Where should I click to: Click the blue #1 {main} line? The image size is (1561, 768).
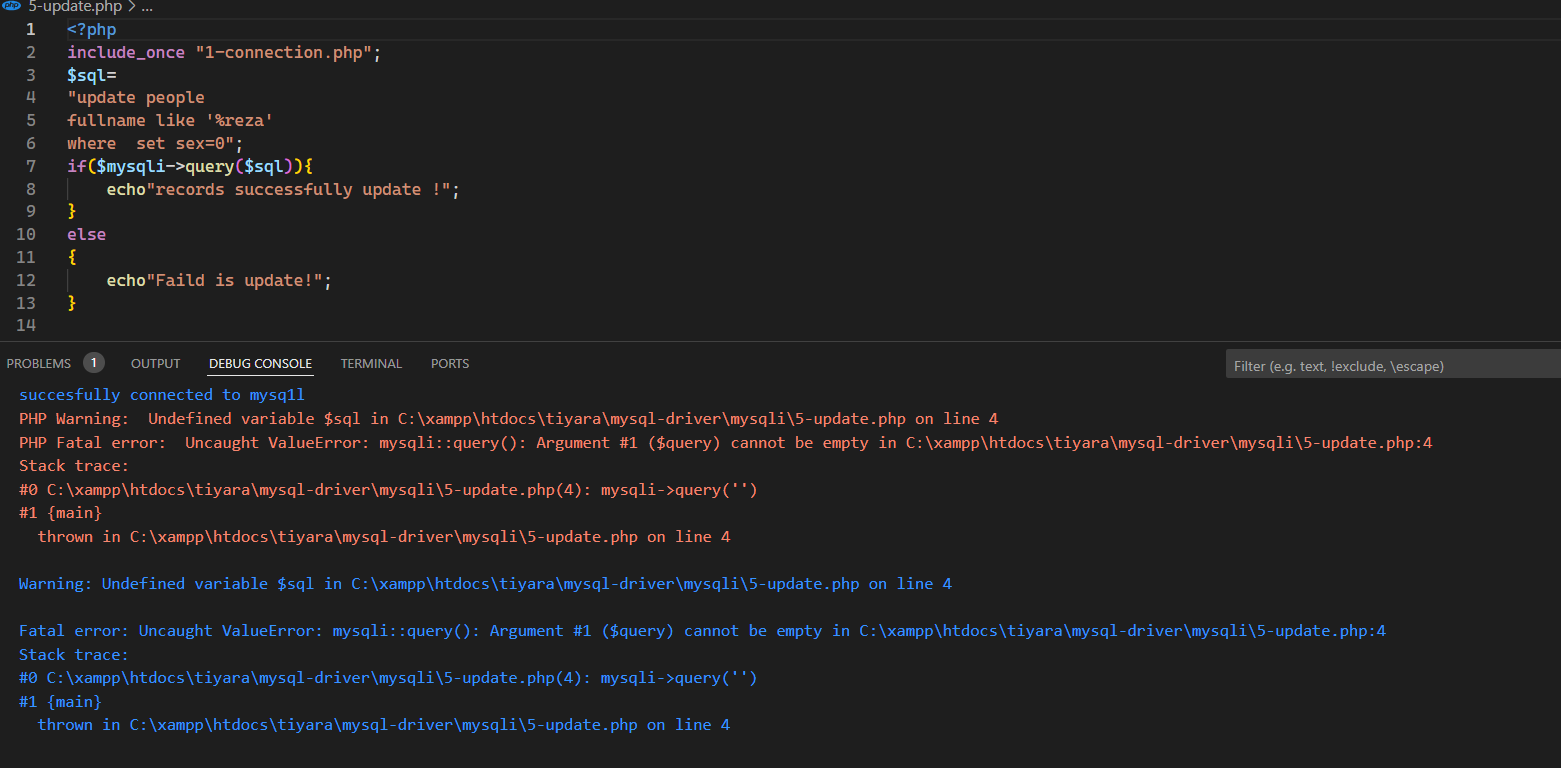tap(60, 702)
